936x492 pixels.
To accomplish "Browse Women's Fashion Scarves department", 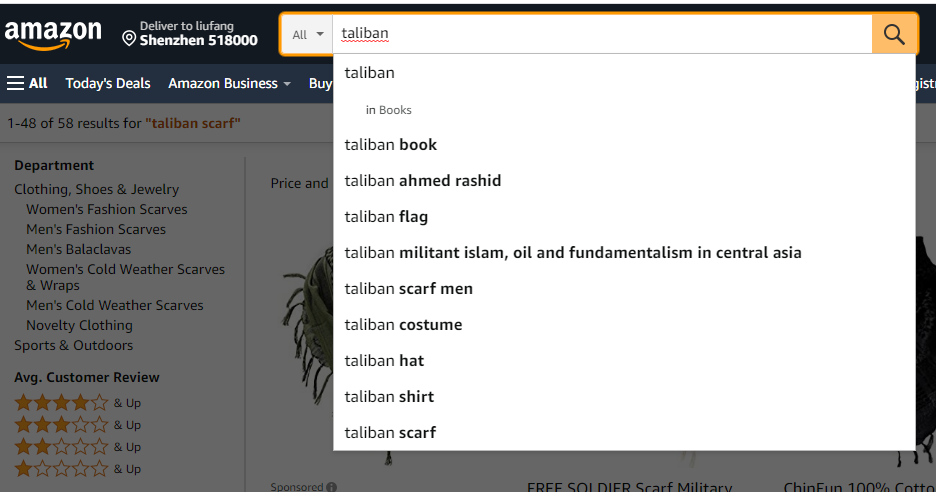I will (x=107, y=209).
